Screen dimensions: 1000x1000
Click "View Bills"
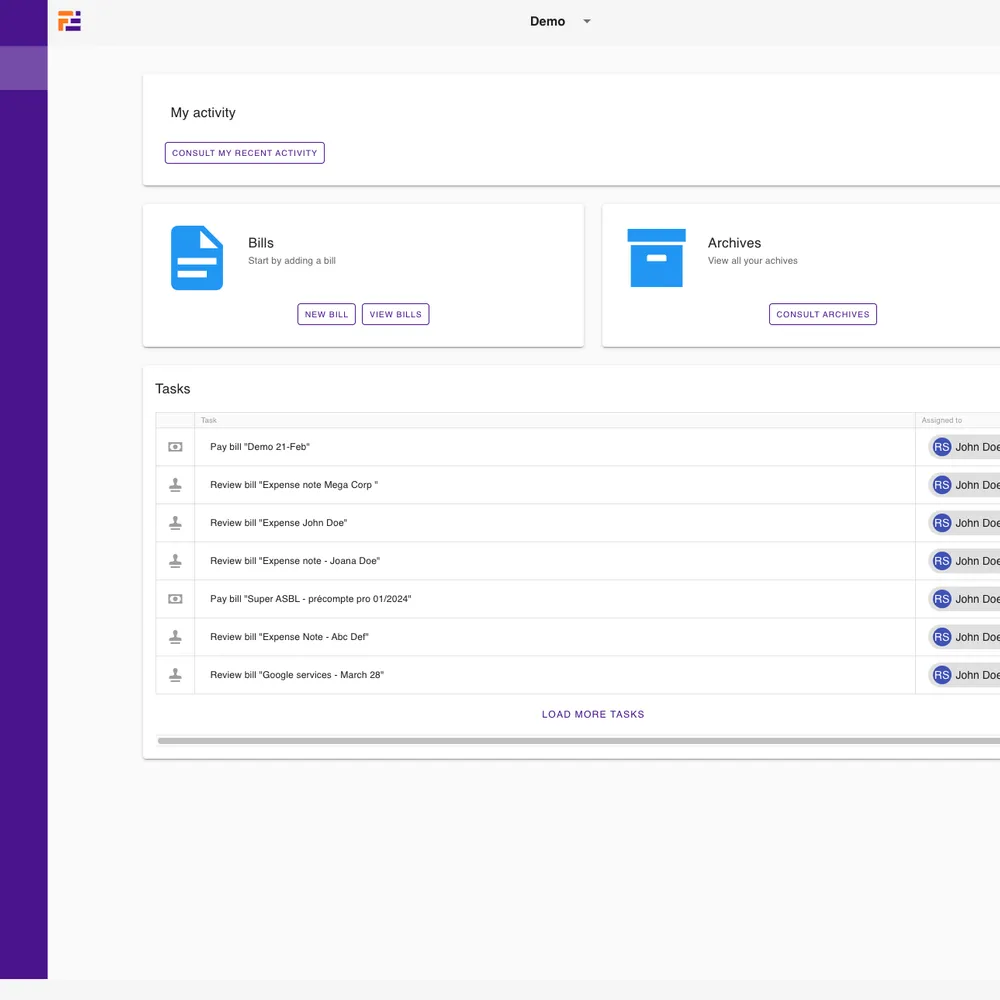(x=395, y=313)
